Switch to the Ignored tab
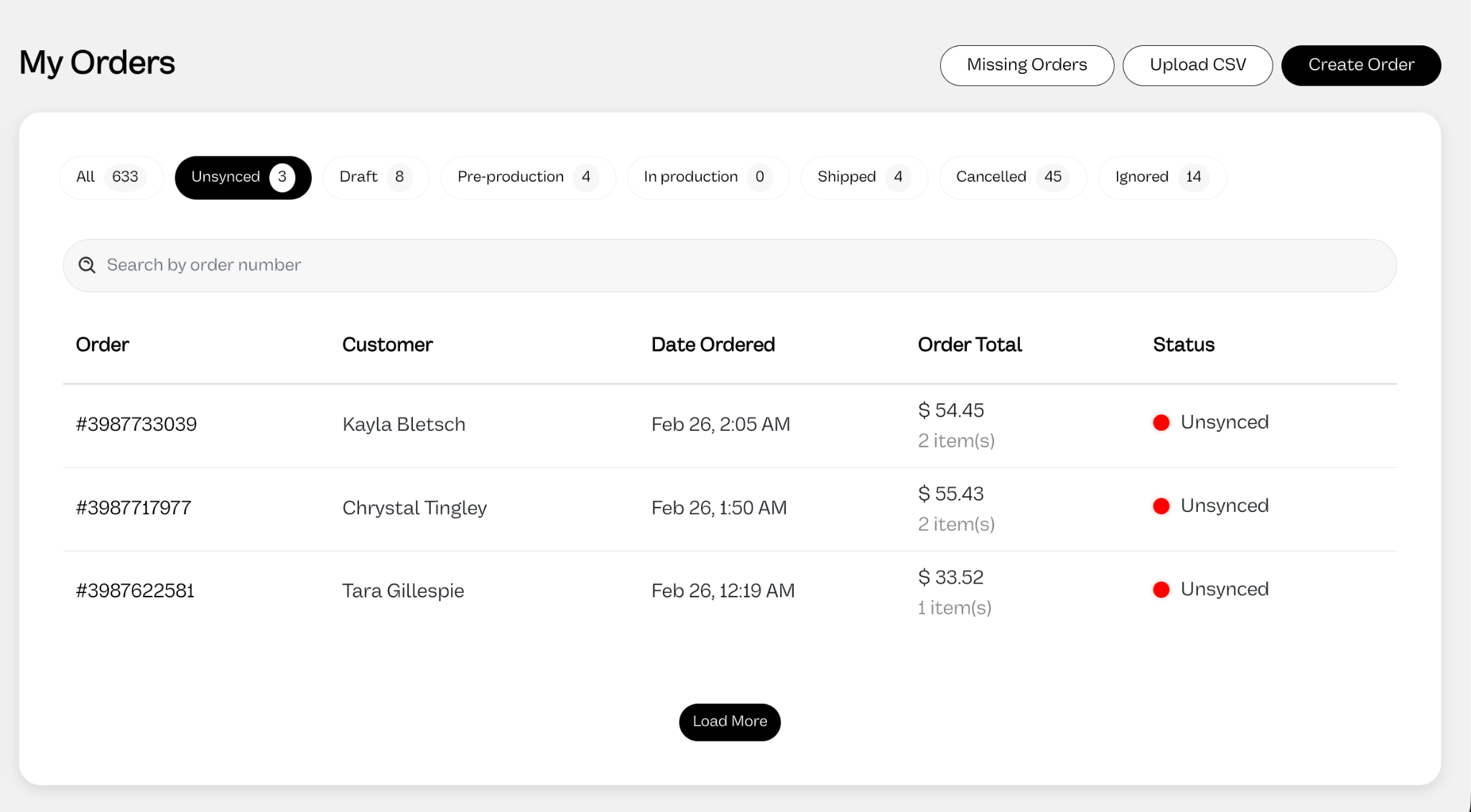This screenshot has height=812, width=1471. [x=1162, y=177]
